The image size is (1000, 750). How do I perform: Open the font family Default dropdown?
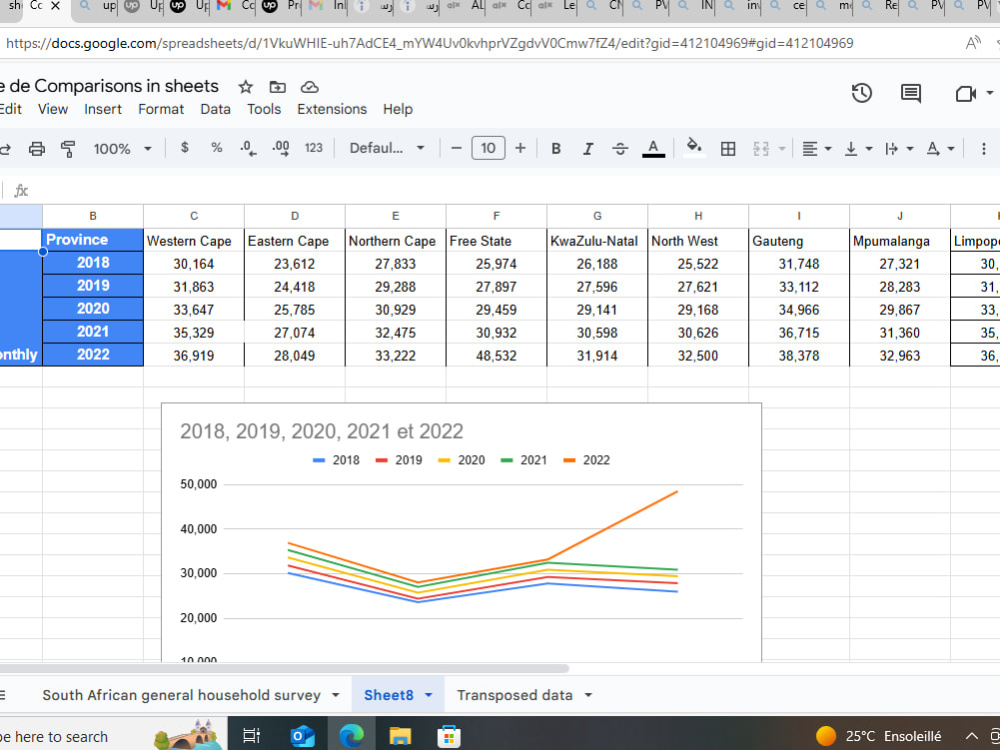[x=386, y=148]
